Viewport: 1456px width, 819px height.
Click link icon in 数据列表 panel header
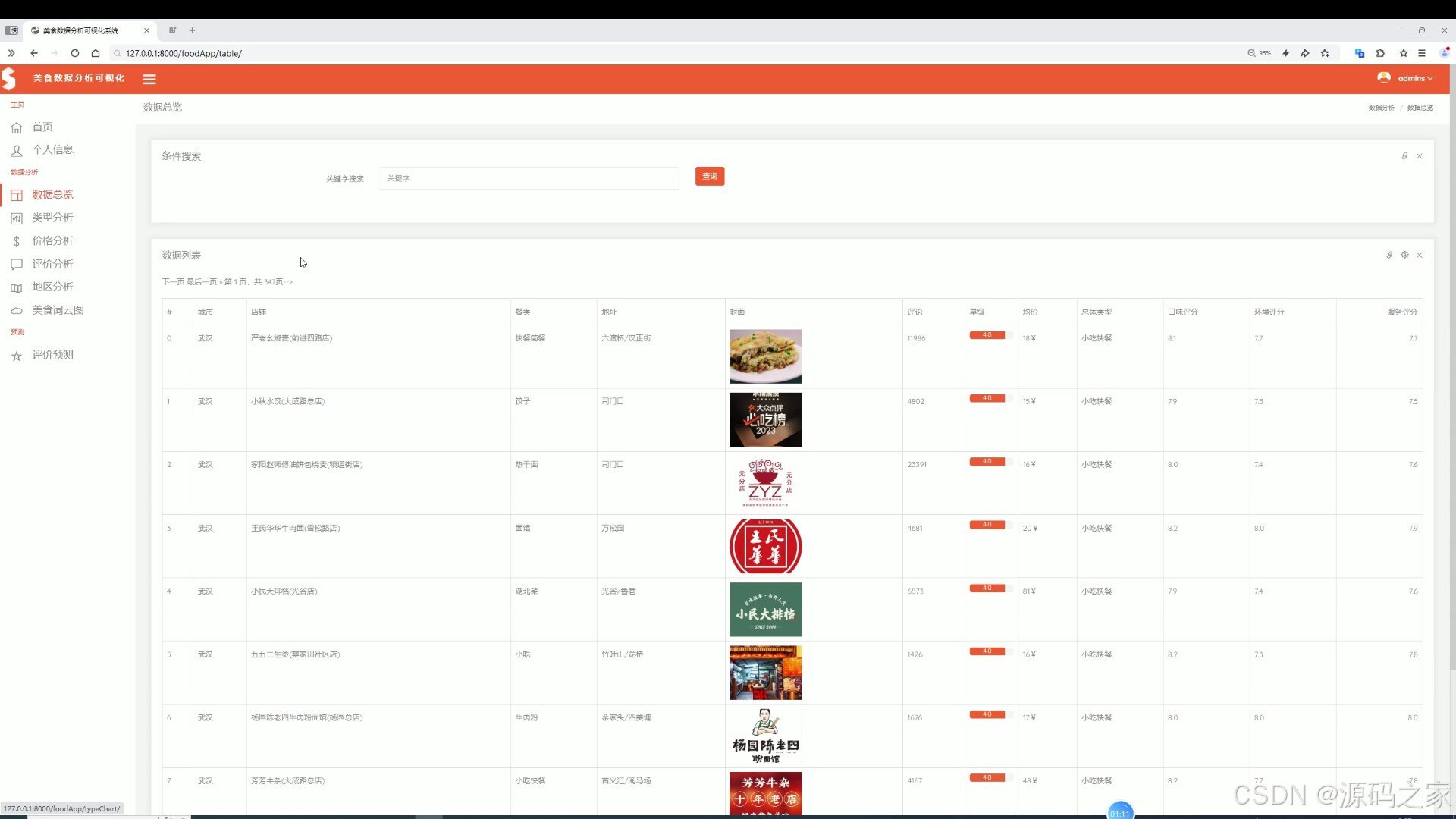pyautogui.click(x=1389, y=255)
